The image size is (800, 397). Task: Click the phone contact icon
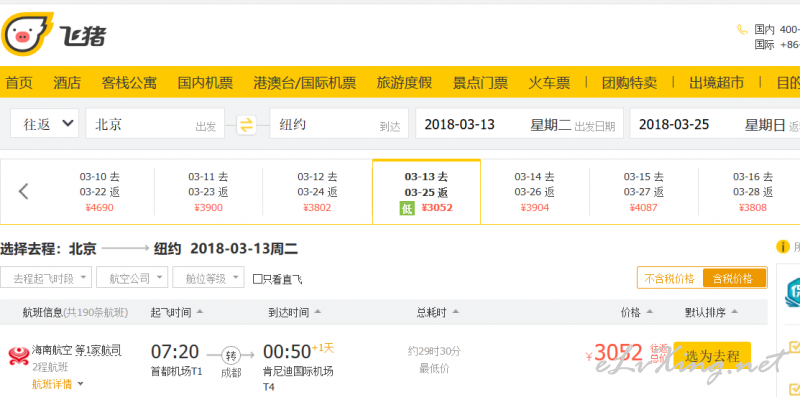pos(742,30)
